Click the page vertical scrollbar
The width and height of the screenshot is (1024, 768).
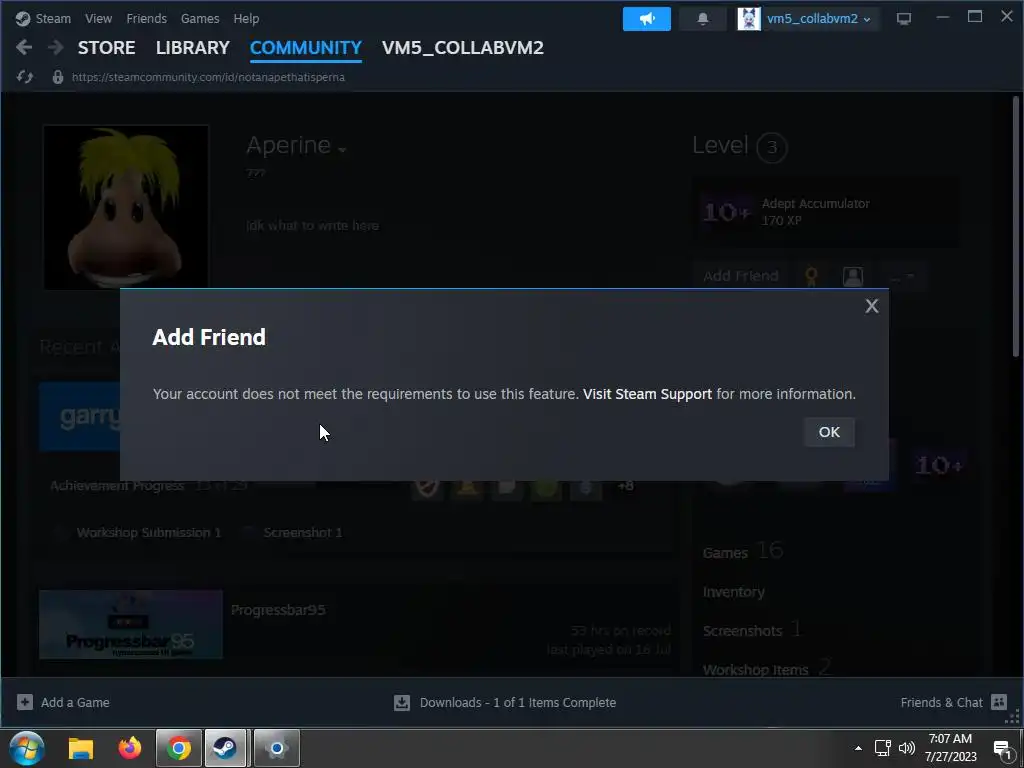coord(1016,227)
